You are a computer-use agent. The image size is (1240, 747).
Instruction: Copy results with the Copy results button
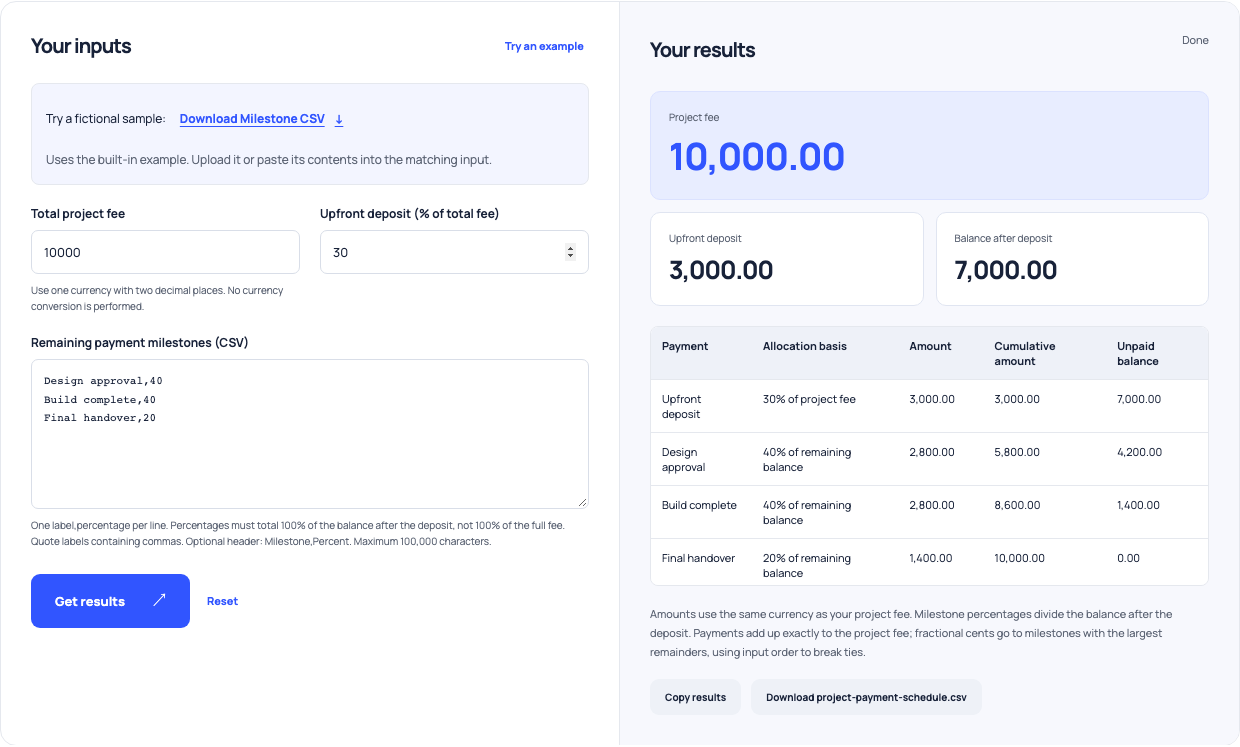695,697
